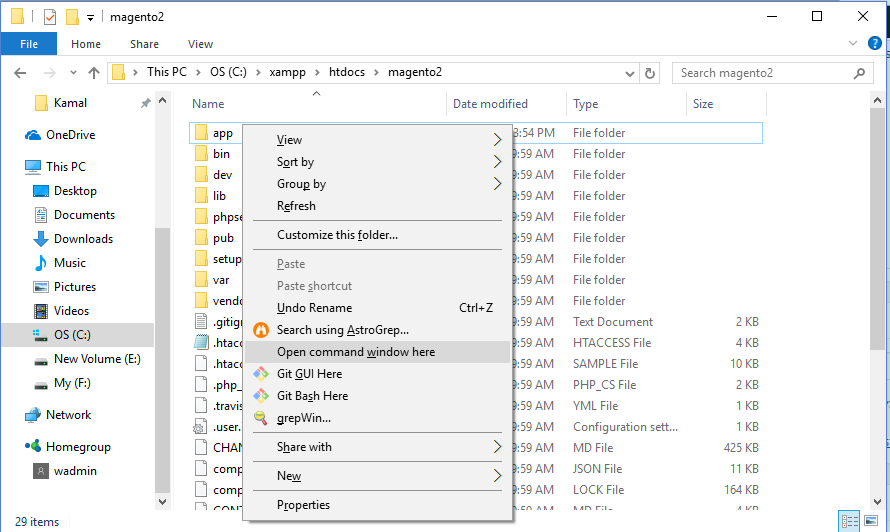Click the wadmin user icon
Image resolution: width=890 pixels, height=532 pixels.
(41, 471)
